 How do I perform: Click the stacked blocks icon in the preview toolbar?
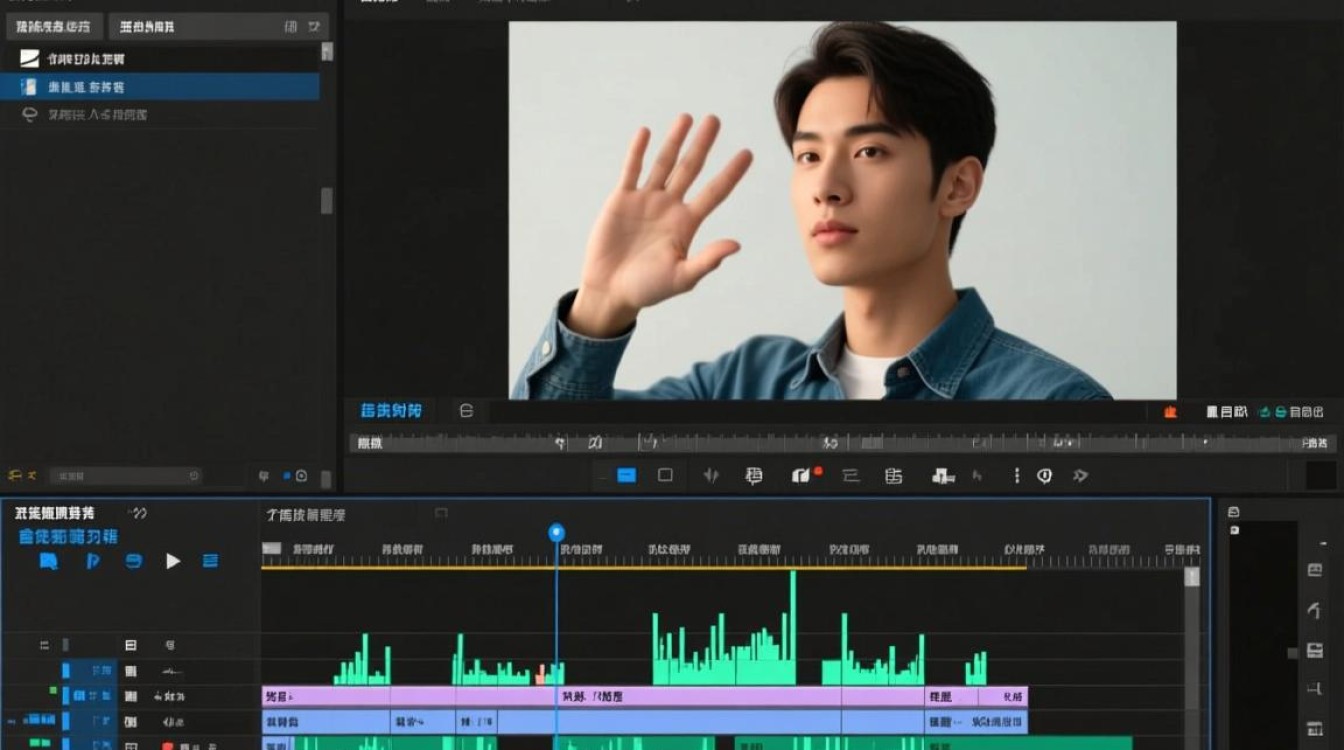click(943, 476)
